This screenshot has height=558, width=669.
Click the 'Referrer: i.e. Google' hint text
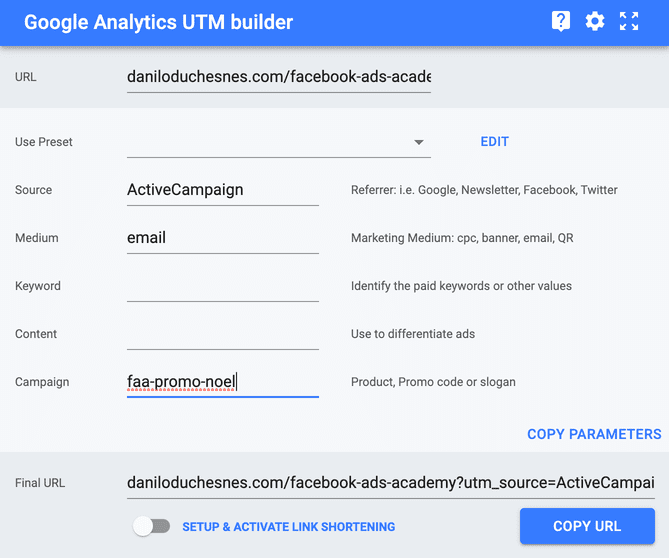coord(484,190)
